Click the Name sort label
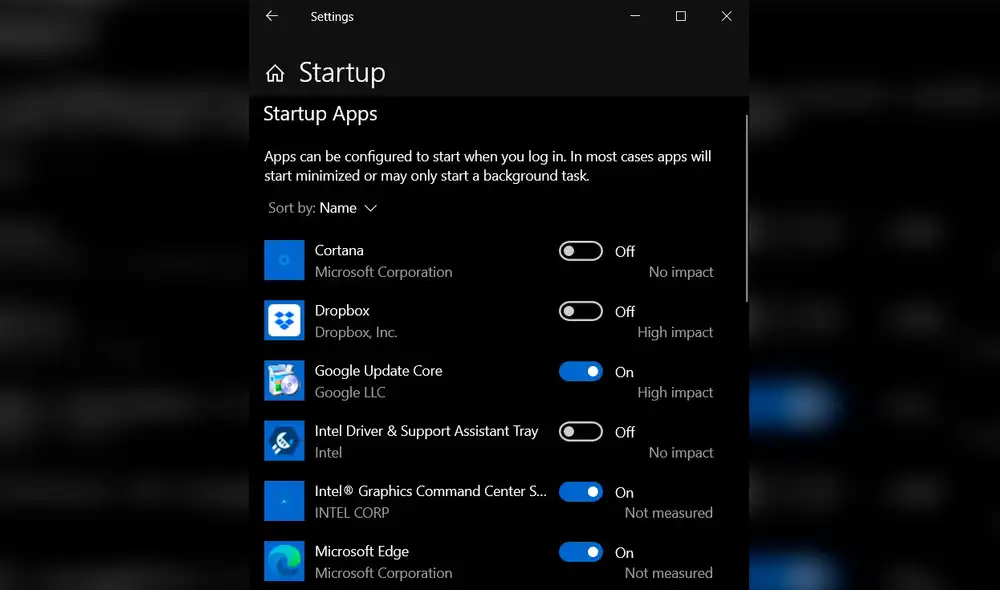 click(340, 208)
